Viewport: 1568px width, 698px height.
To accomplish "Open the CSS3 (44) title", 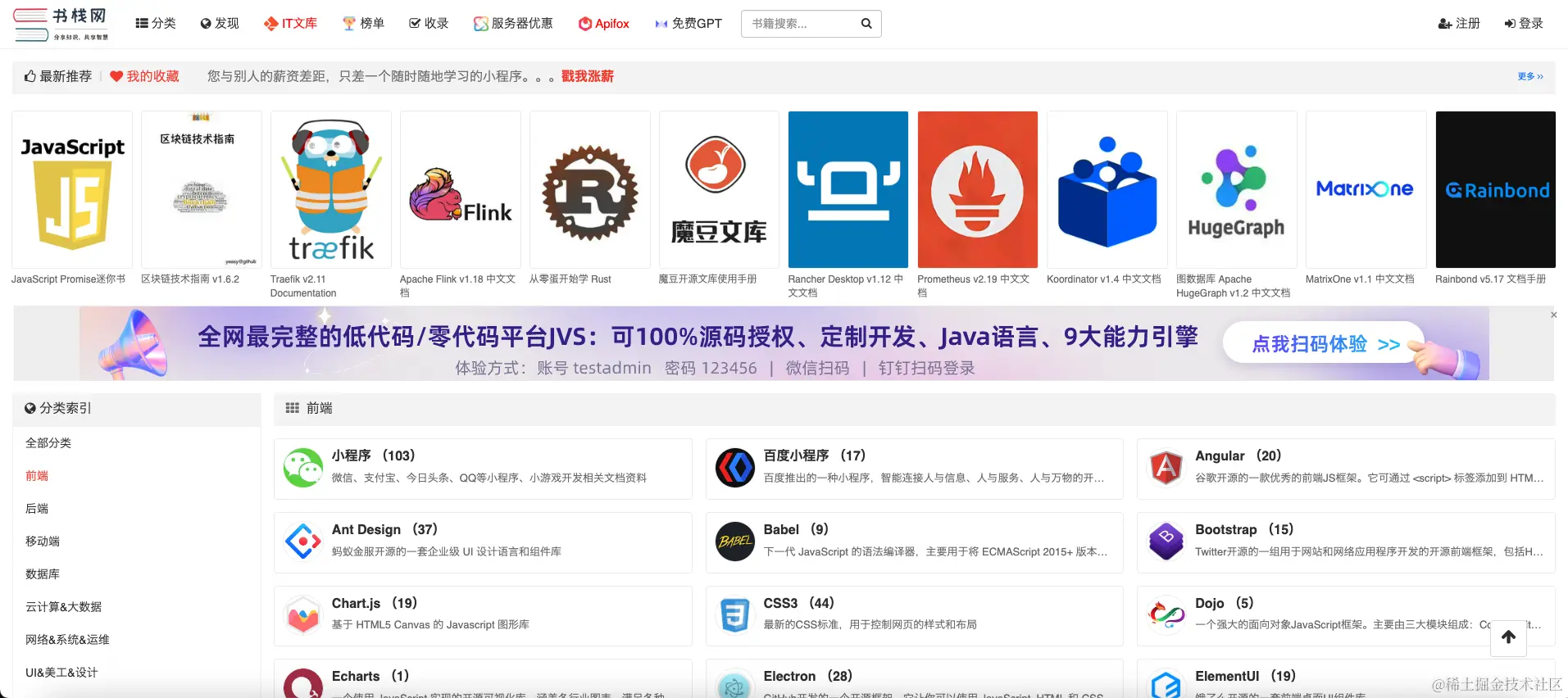I will (799, 603).
